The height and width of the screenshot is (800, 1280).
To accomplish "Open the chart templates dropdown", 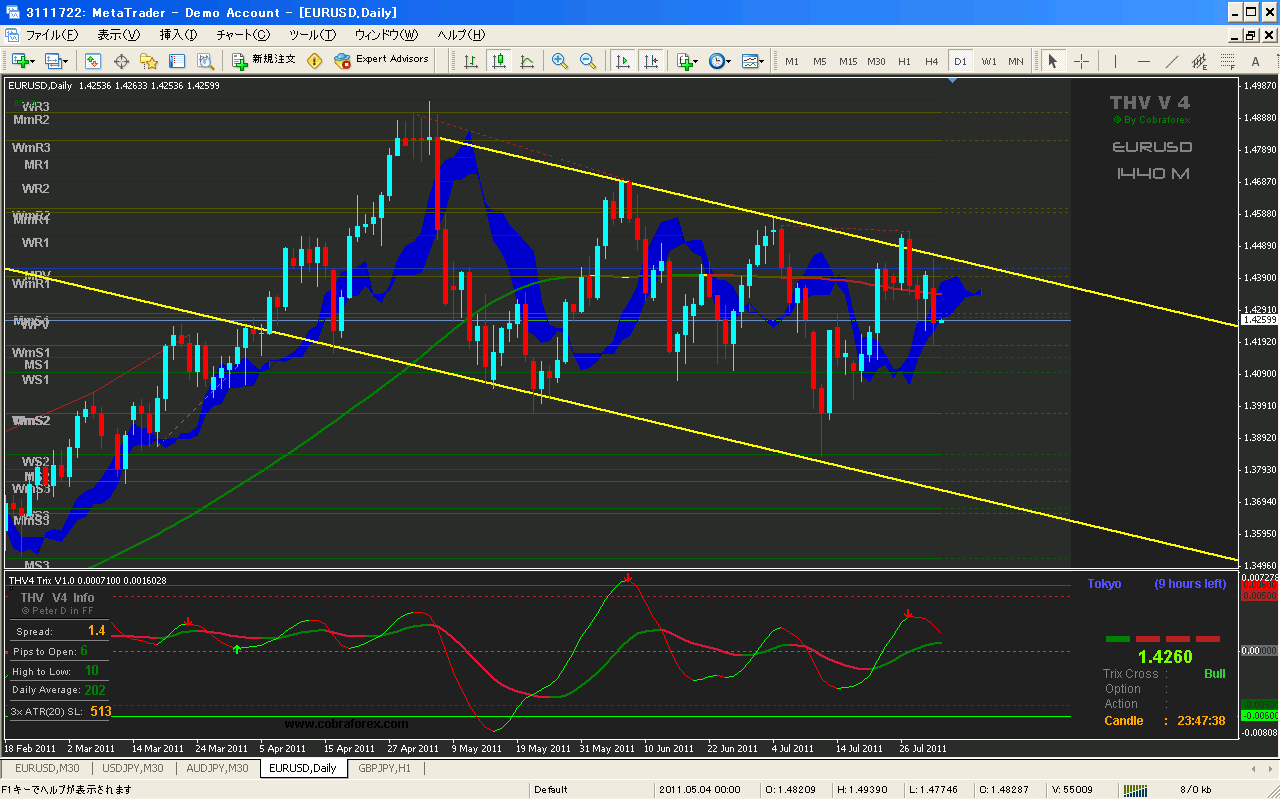I will click(752, 61).
